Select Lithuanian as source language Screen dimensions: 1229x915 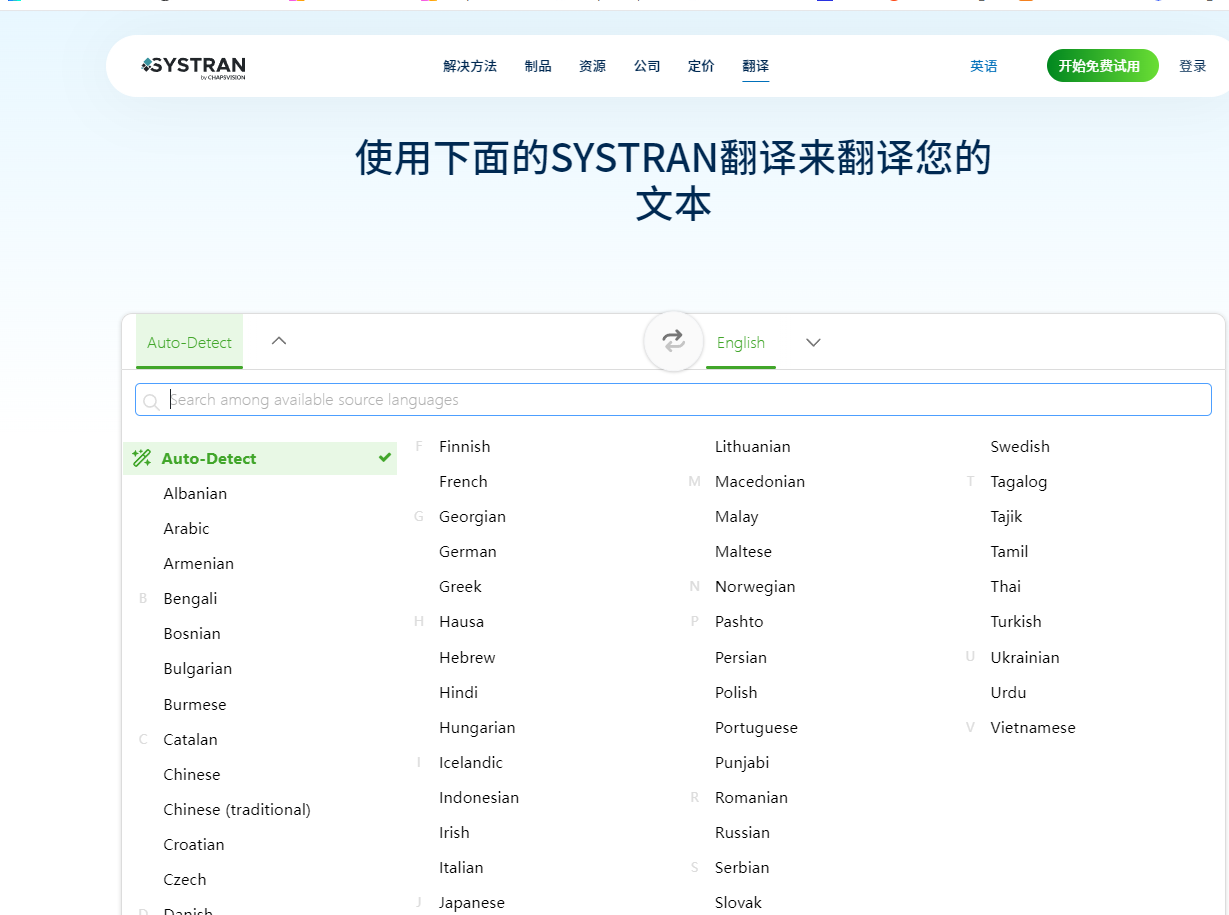tap(753, 446)
